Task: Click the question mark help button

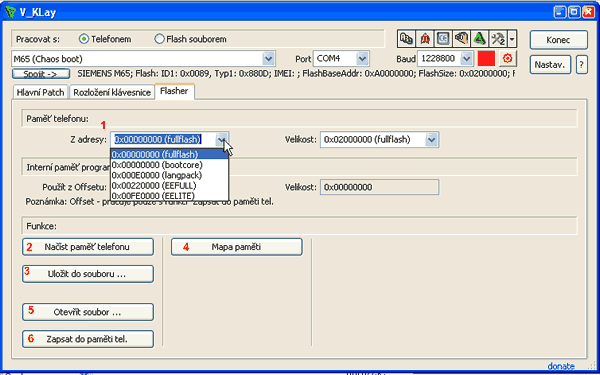Action: click(582, 65)
